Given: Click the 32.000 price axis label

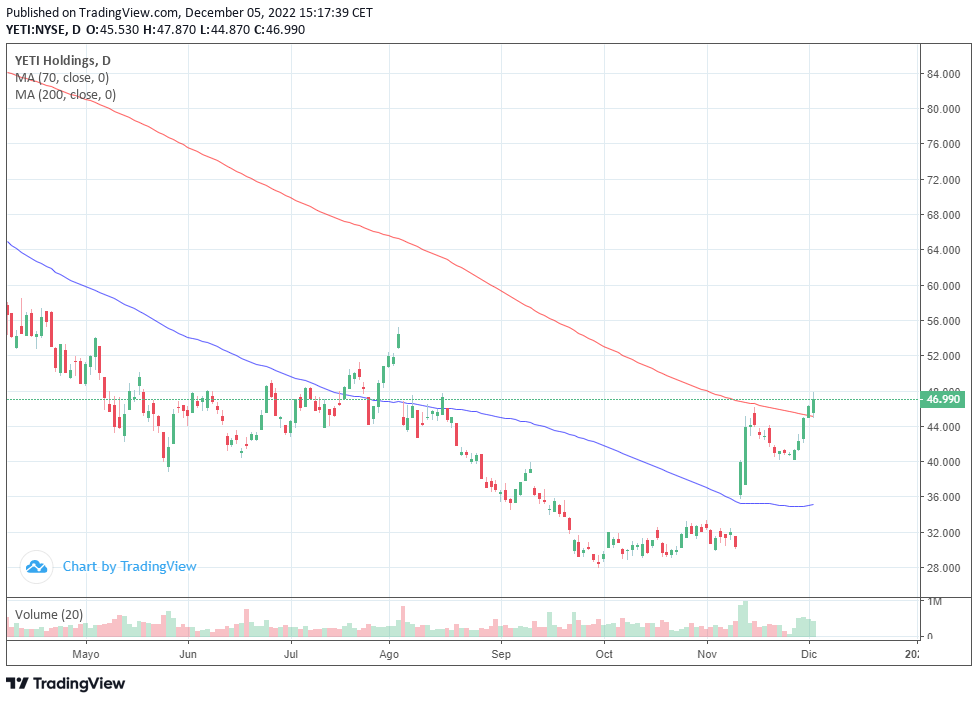Looking at the screenshot, I should coord(943,533).
